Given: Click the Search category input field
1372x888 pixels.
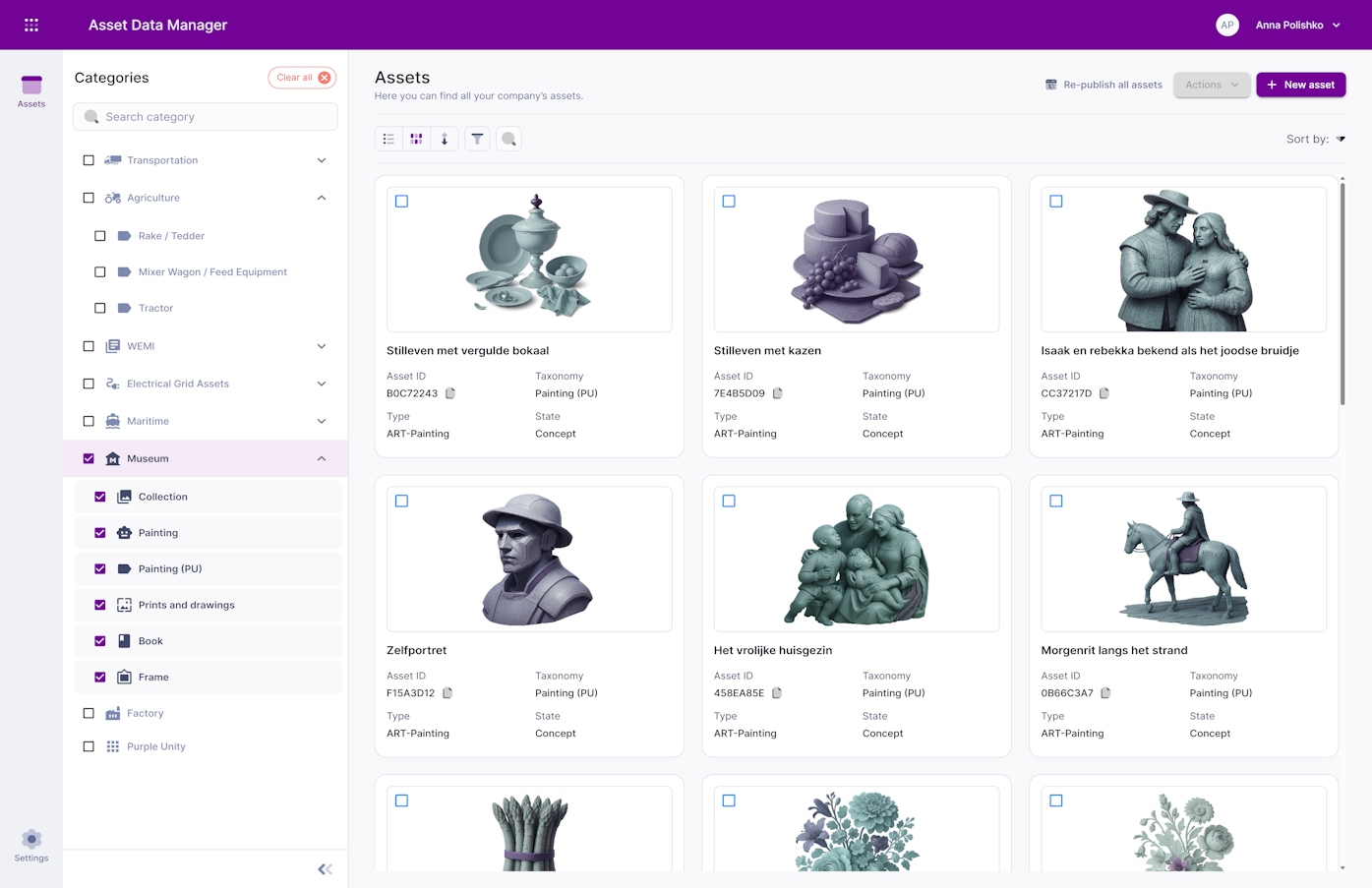Looking at the screenshot, I should click(x=206, y=117).
